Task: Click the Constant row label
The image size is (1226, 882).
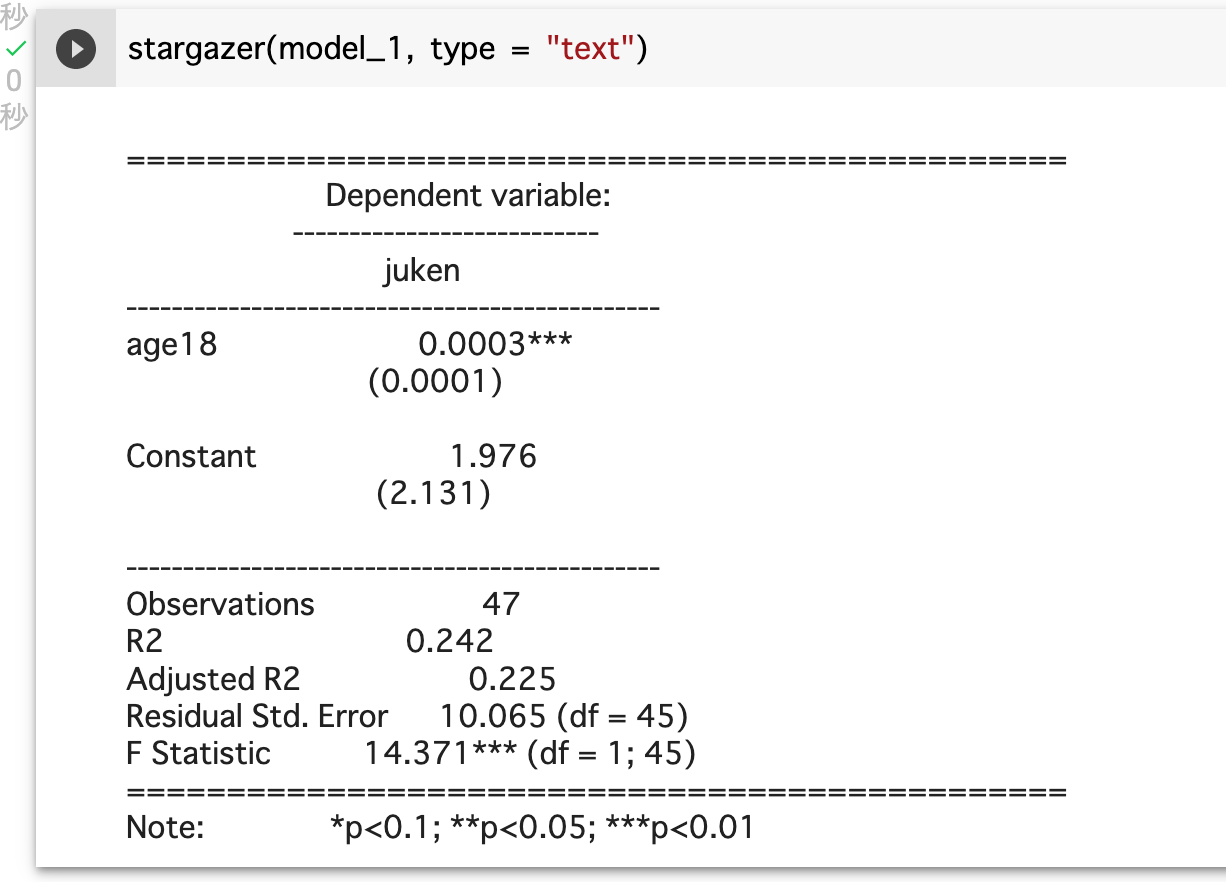Action: 191,457
